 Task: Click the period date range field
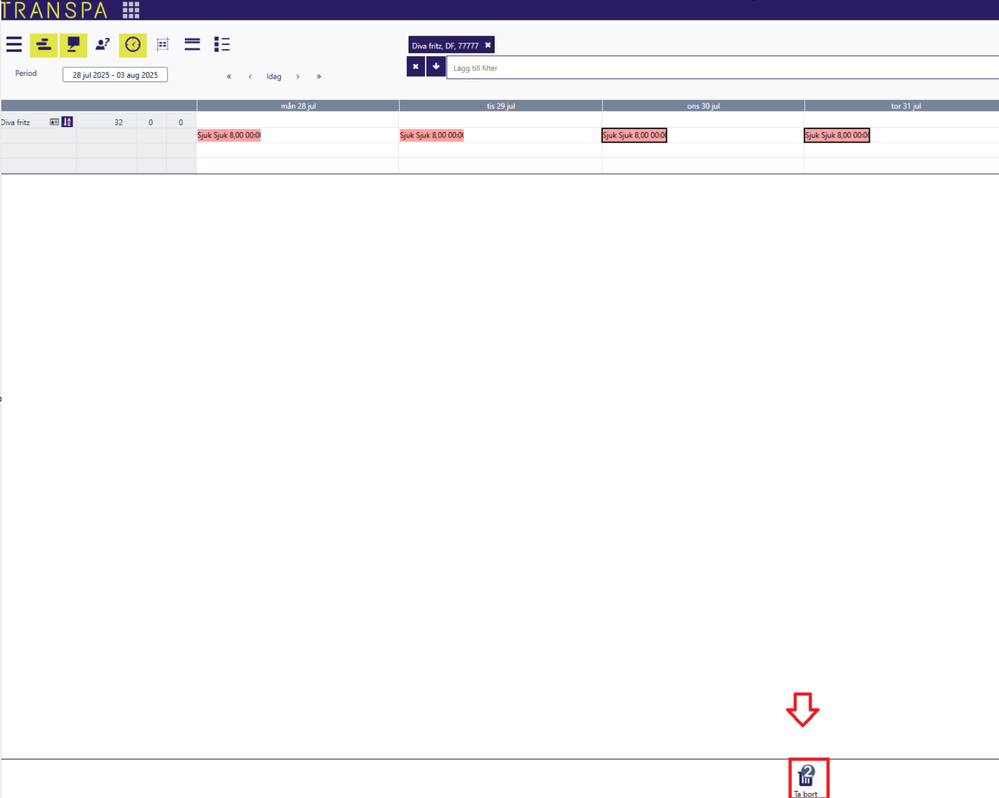[x=115, y=75]
